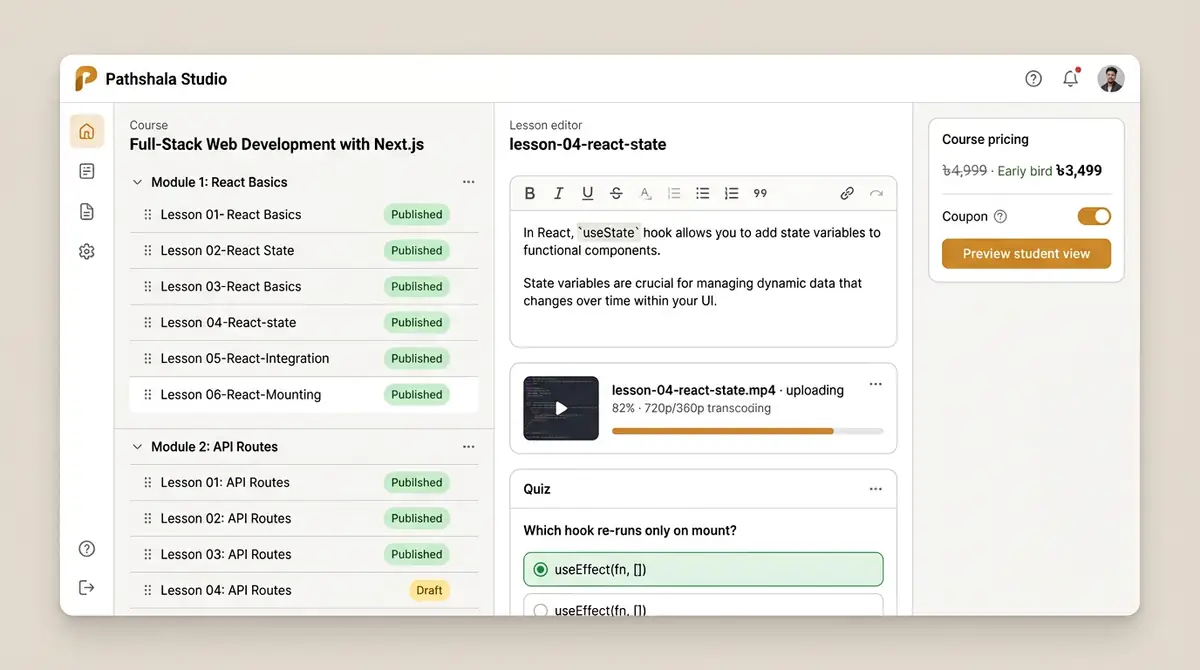The image size is (1200, 670).
Task: Play the lesson-04-react-state.mp4 video thumbnail
Action: click(x=561, y=408)
